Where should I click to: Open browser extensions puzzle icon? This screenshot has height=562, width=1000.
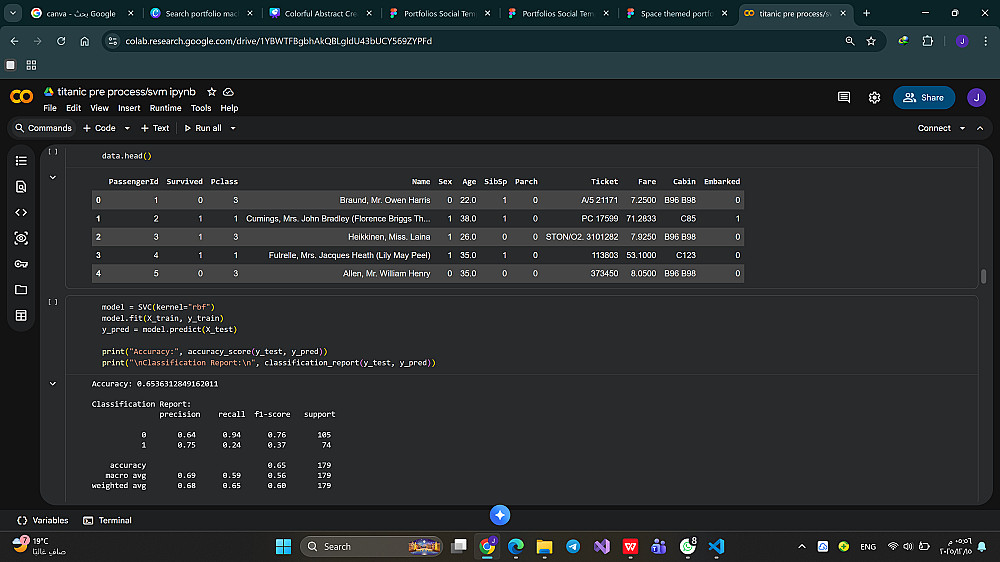coord(928,41)
